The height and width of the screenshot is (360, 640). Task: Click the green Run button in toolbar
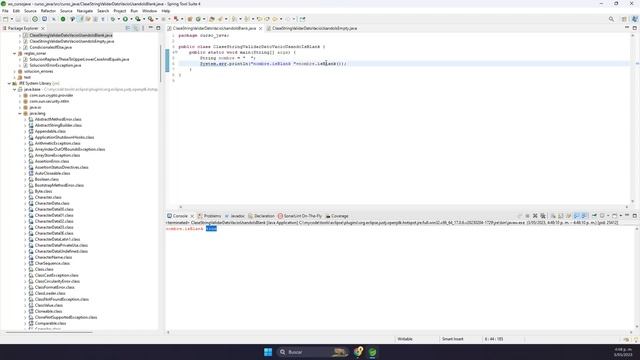click(125, 19)
